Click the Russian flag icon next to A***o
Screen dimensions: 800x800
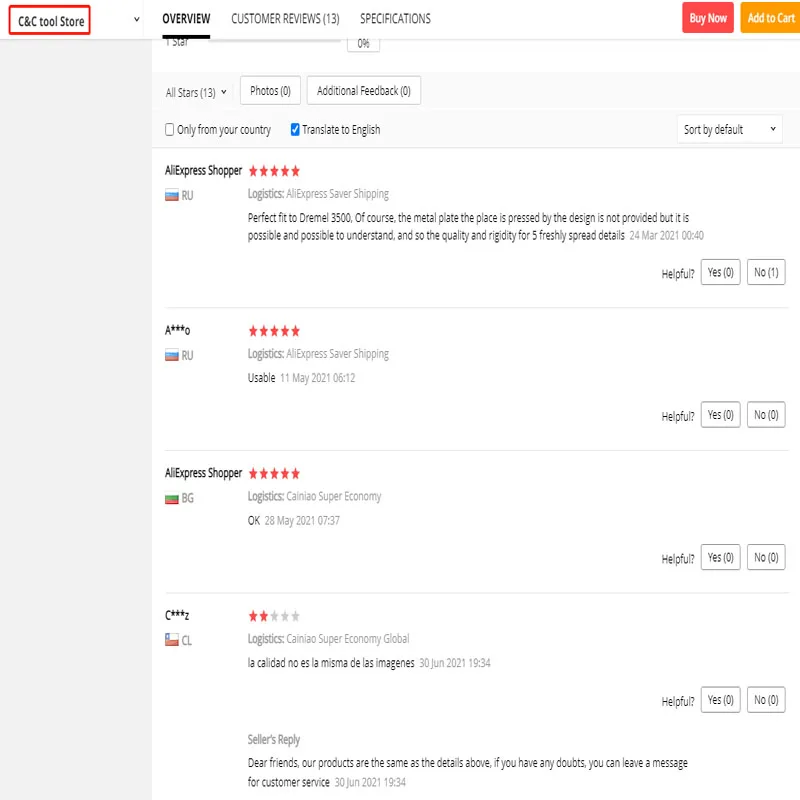coord(171,355)
